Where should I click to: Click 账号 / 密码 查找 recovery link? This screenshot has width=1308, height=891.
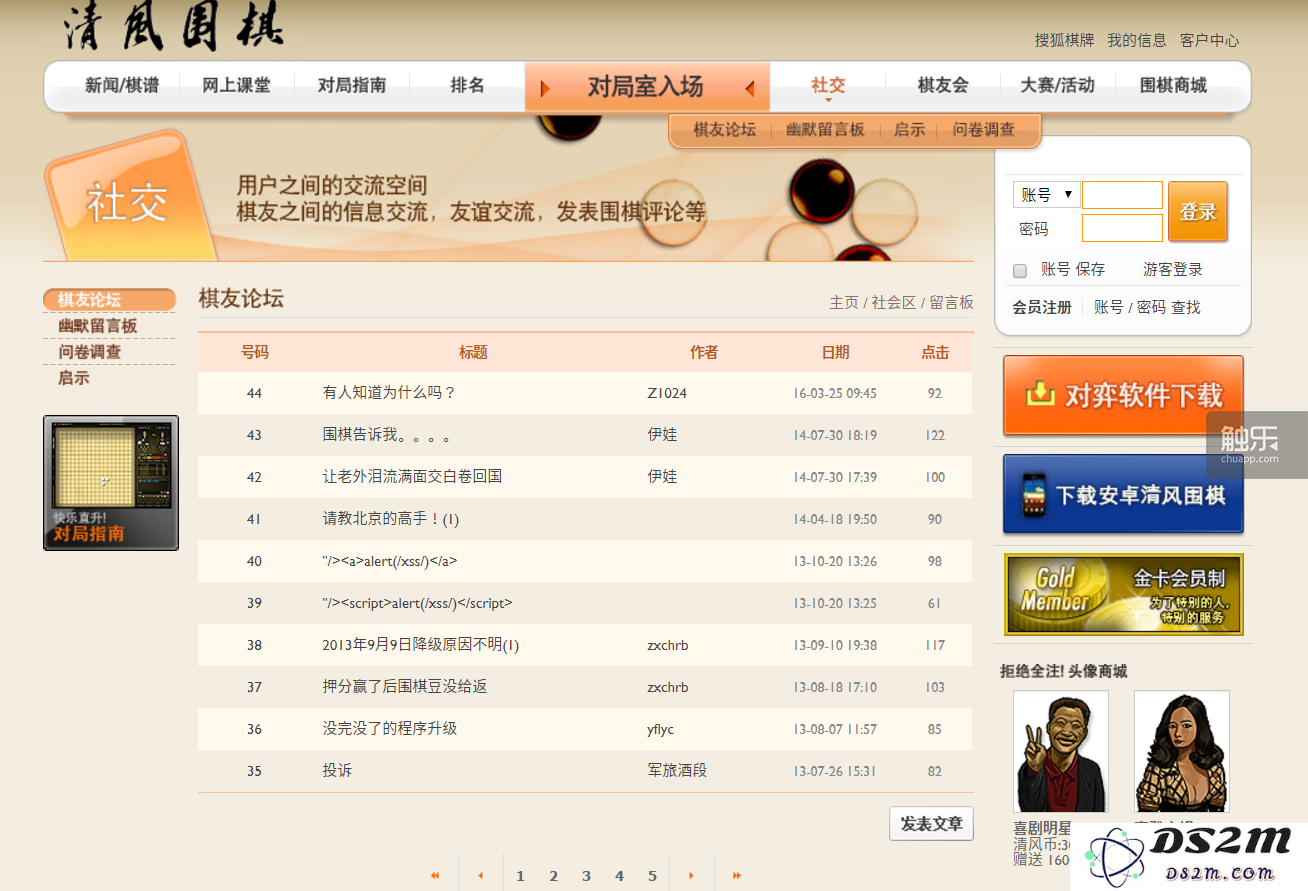(1147, 307)
